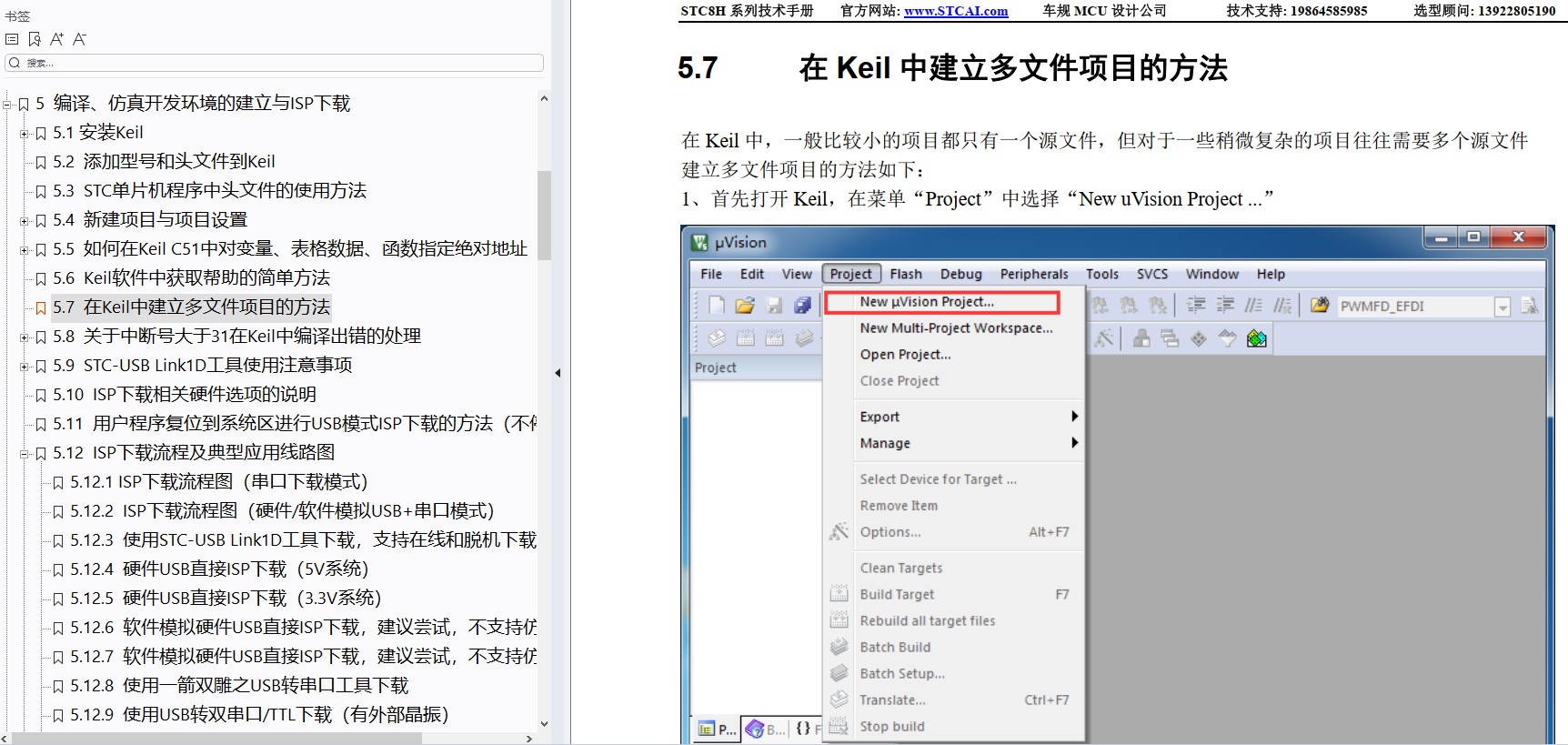
Task: Click the Find in Files icon beside PWMFD_EFDI
Action: tap(1320, 306)
